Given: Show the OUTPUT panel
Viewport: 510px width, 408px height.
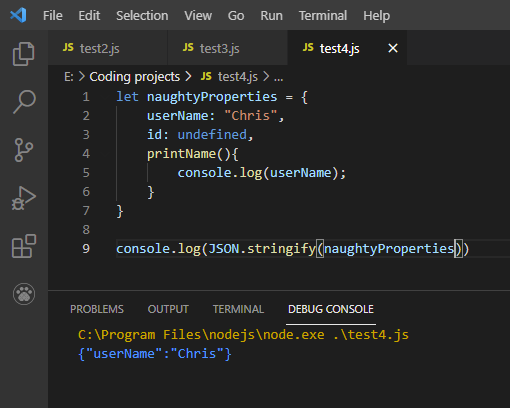Looking at the screenshot, I should pos(168,309).
